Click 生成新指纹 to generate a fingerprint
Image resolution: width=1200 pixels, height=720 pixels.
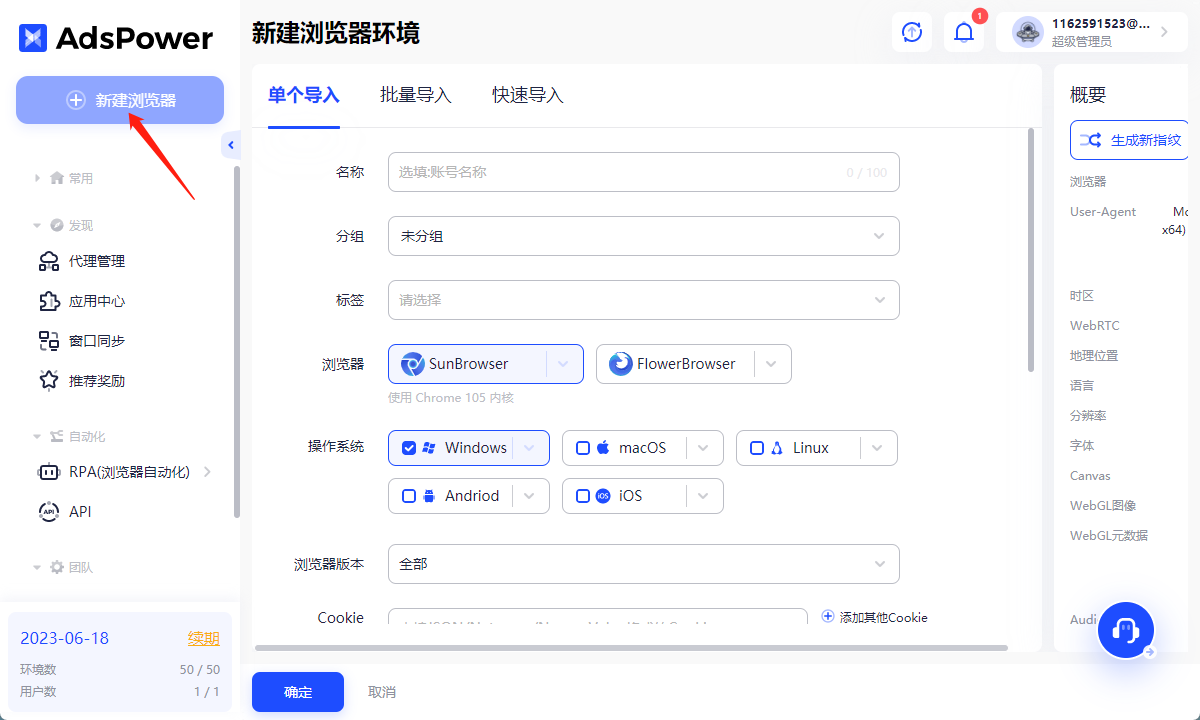(1130, 140)
